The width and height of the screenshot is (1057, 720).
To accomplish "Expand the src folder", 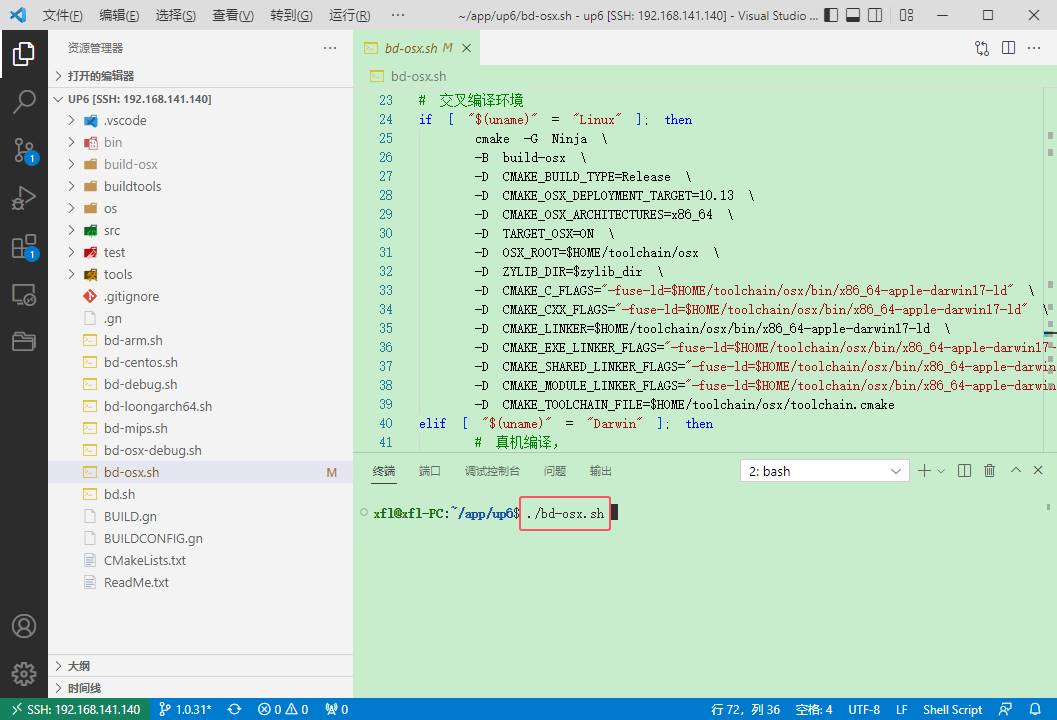I will [x=112, y=230].
